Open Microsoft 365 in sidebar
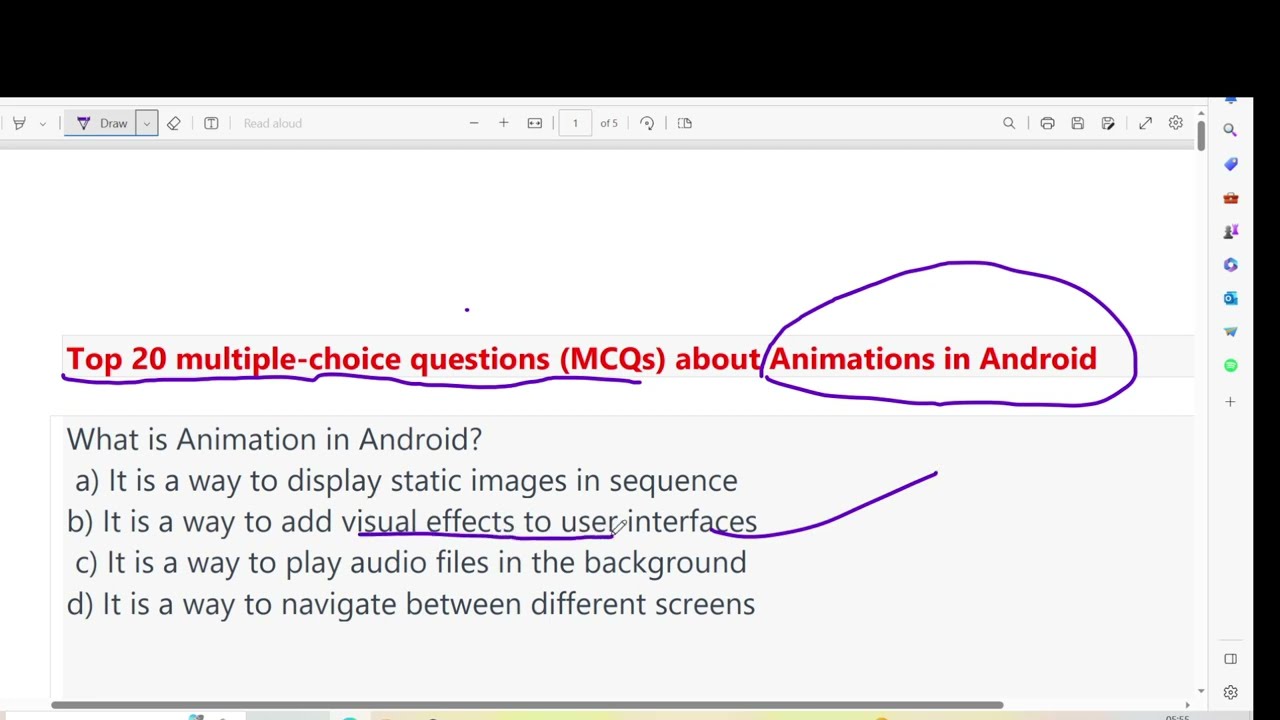This screenshot has width=1280, height=720. 1231,265
